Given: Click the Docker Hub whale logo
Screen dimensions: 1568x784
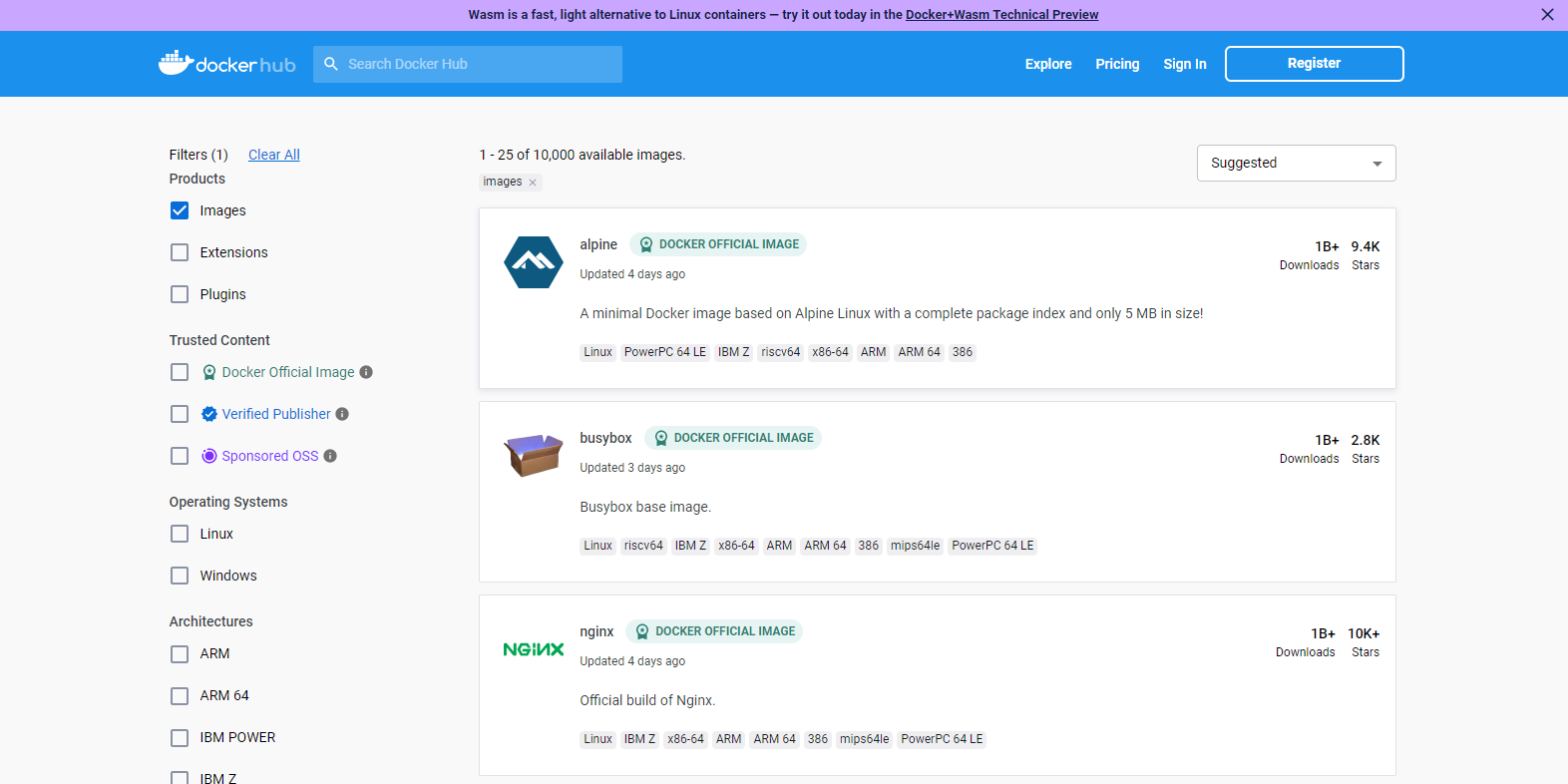Looking at the screenshot, I should click(x=226, y=63).
